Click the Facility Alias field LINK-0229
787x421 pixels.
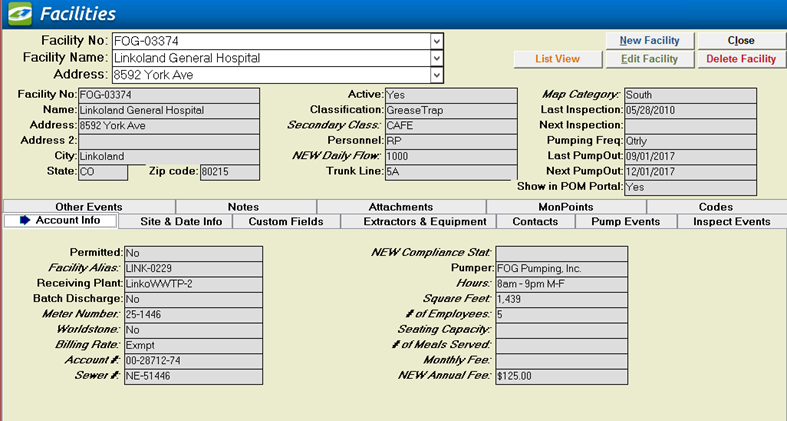point(193,268)
